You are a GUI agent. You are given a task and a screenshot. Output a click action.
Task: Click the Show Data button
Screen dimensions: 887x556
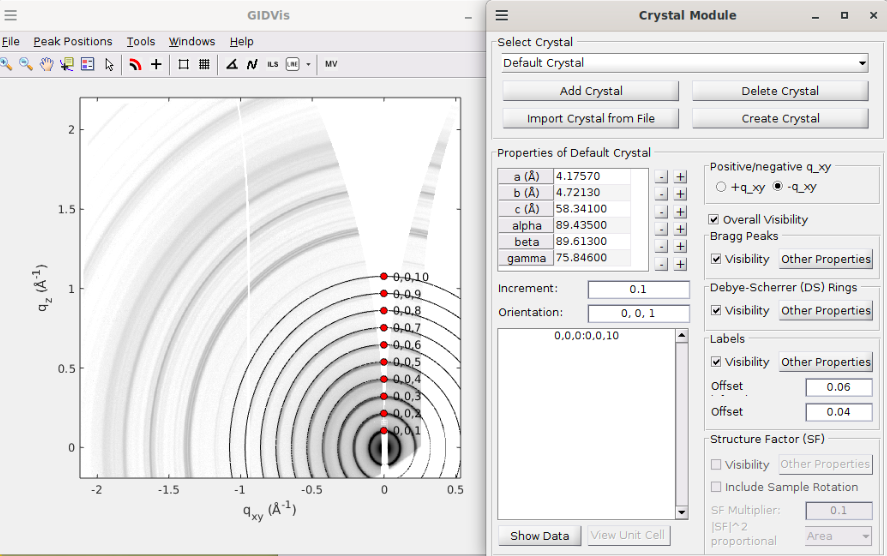coord(540,536)
